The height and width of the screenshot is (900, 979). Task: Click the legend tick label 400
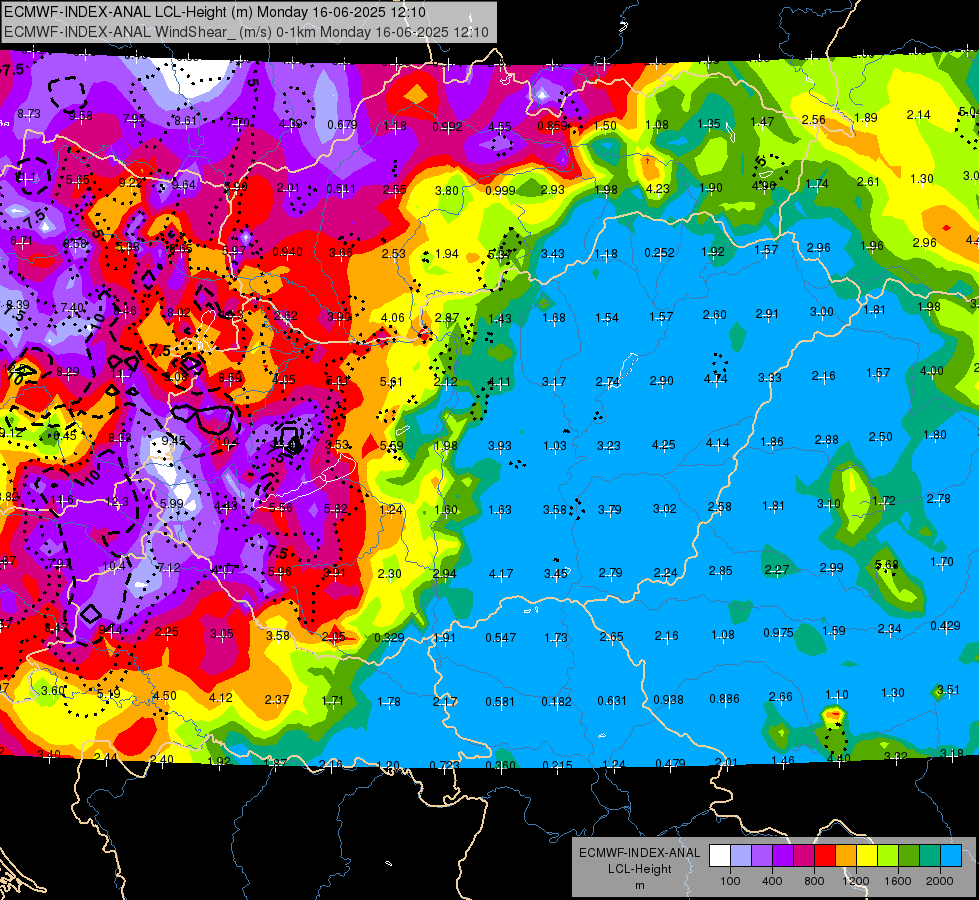(772, 881)
